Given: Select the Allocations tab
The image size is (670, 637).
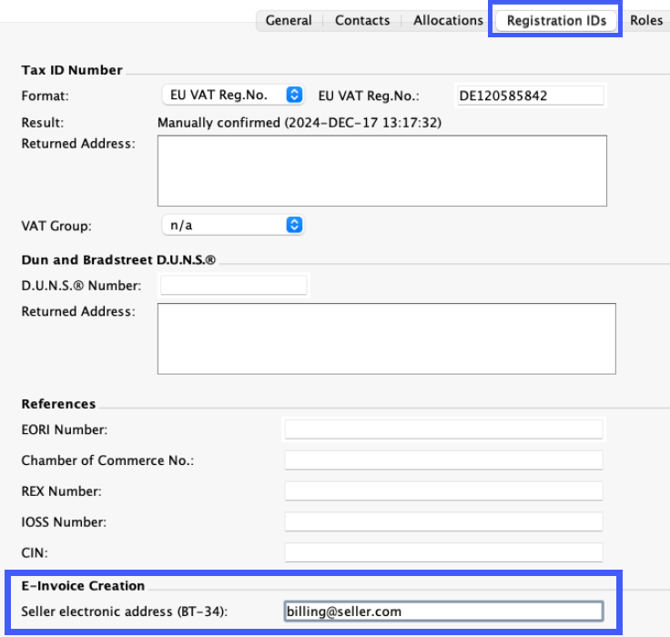Looking at the screenshot, I should click(448, 21).
